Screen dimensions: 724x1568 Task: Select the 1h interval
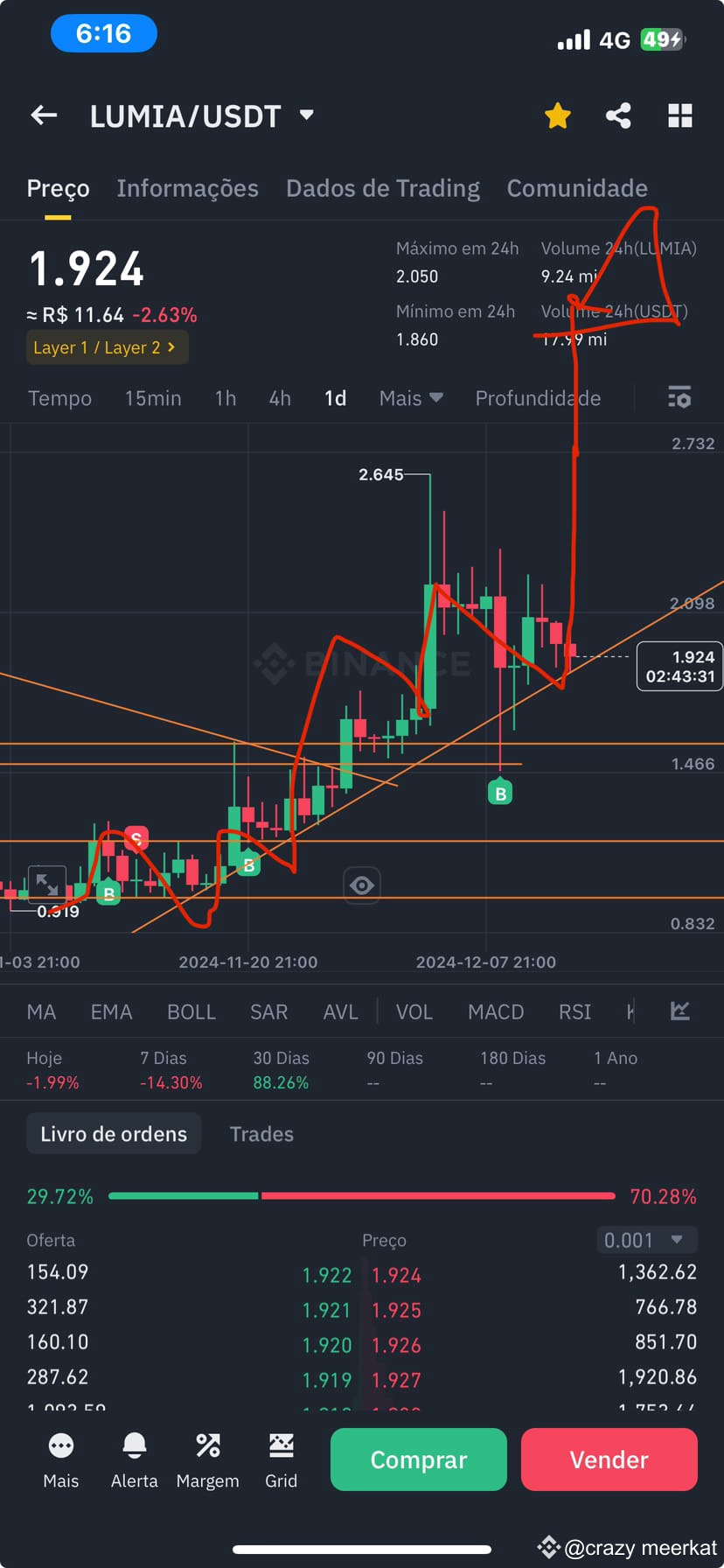[226, 398]
